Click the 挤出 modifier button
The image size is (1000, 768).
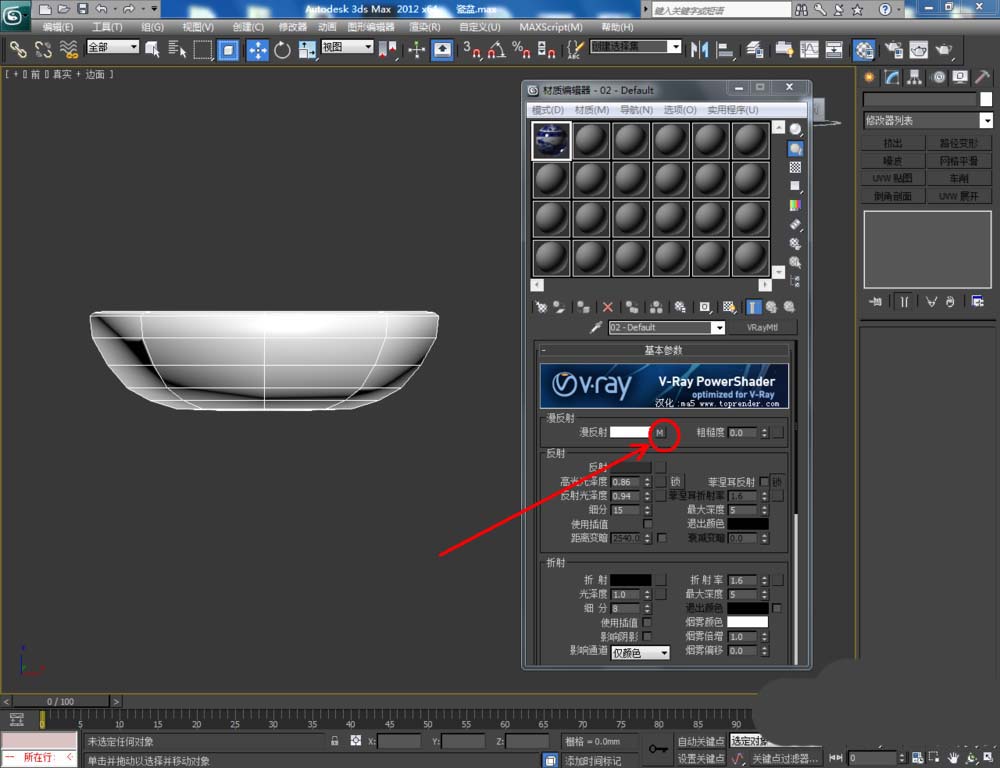(893, 143)
